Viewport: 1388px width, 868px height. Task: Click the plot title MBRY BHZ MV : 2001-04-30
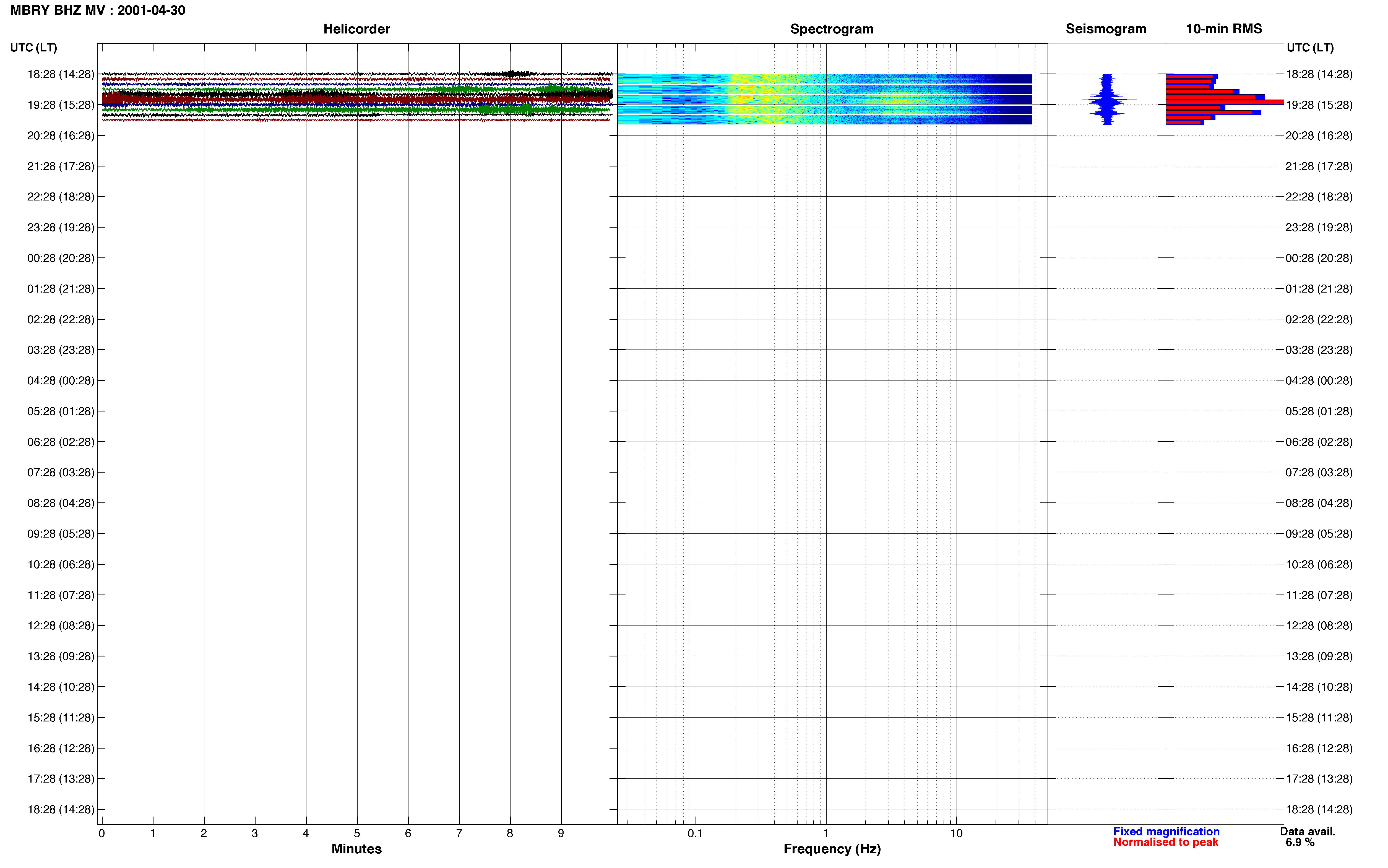98,10
